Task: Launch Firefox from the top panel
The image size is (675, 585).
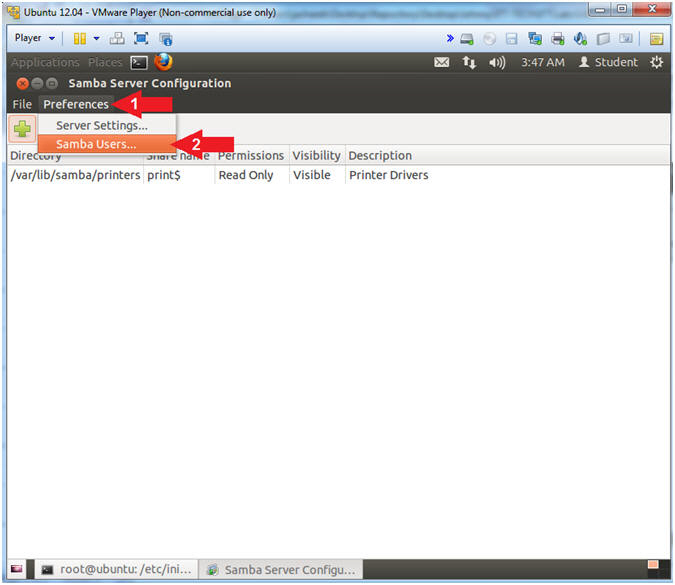Action: [x=164, y=62]
